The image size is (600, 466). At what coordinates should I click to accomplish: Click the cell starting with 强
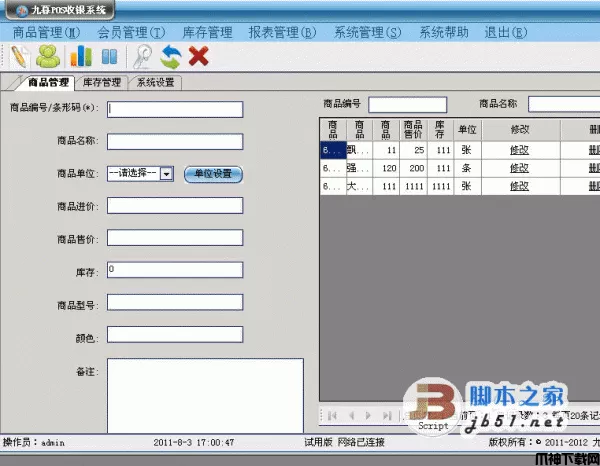[x=359, y=168]
